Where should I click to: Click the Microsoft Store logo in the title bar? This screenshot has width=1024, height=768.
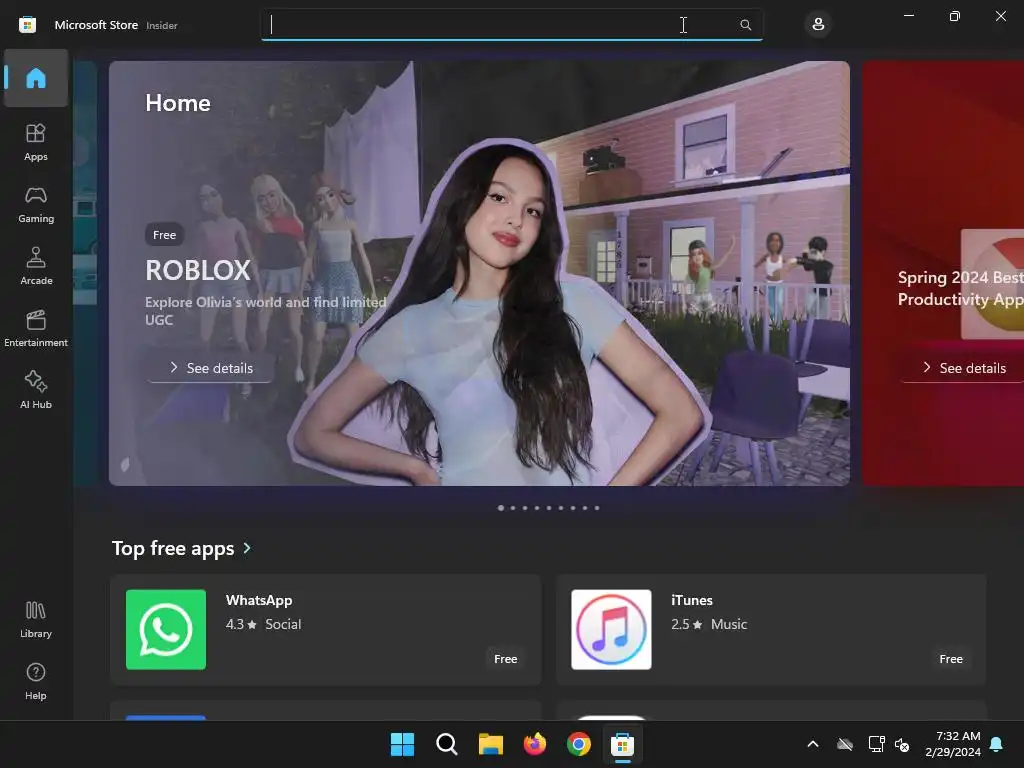click(x=27, y=25)
